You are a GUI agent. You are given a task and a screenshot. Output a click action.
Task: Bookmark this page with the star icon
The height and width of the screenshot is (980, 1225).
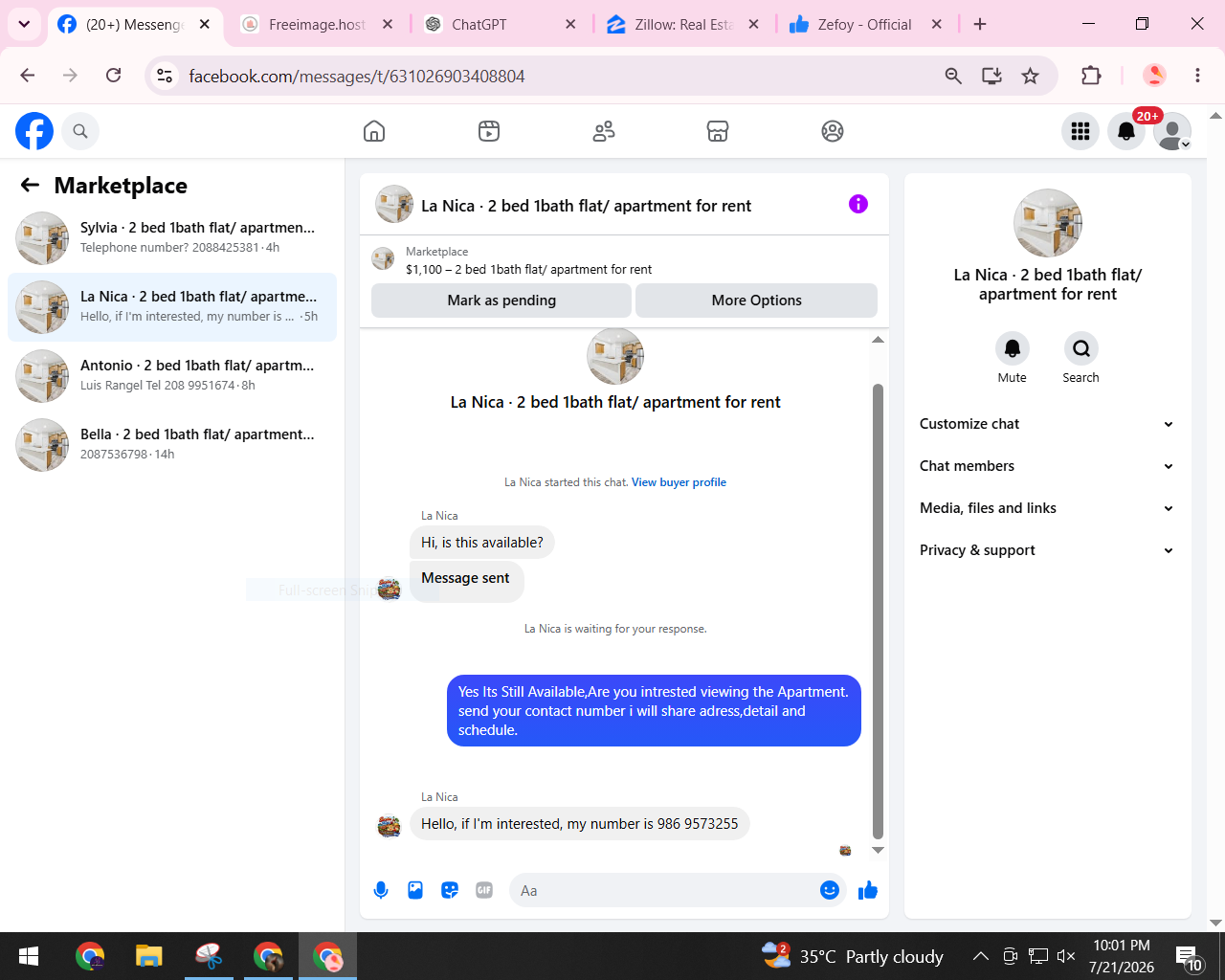(x=1030, y=76)
